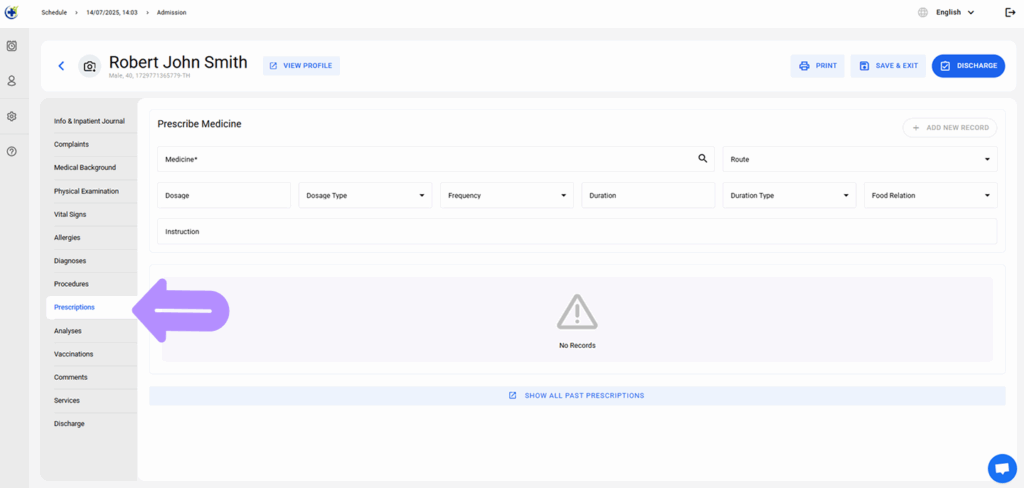Open Info & Inpatient Journal section
1024x488 pixels.
click(x=91, y=121)
